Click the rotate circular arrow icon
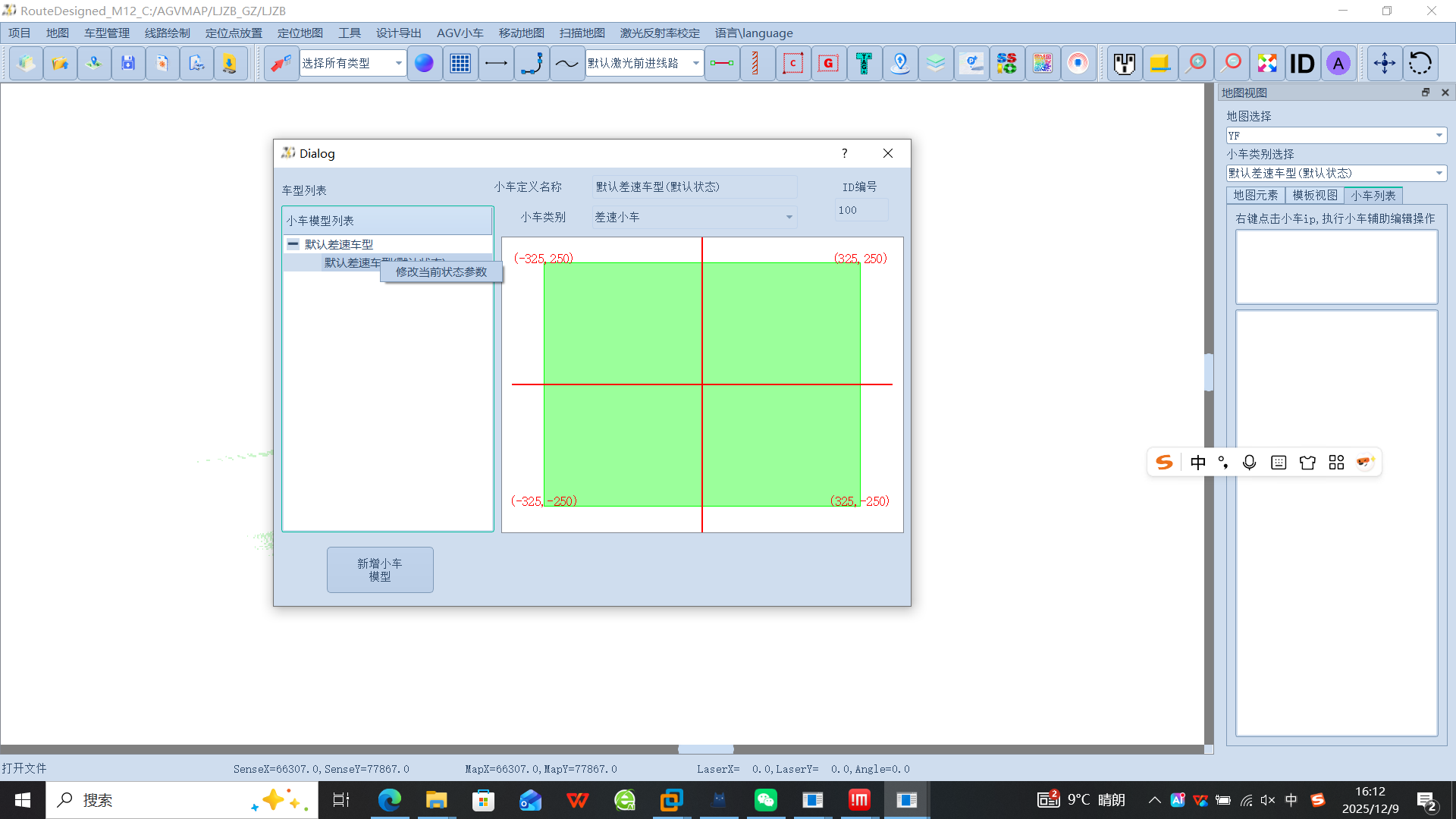1456x819 pixels. [1420, 63]
